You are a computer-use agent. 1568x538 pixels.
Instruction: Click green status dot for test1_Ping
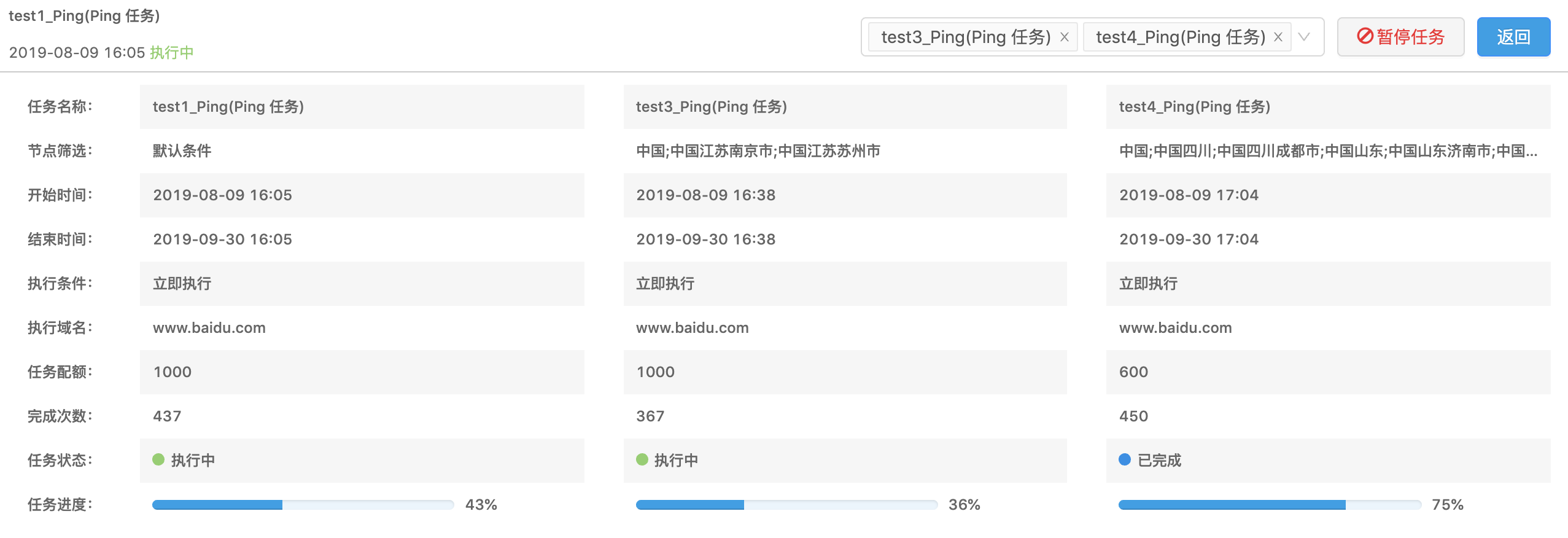pyautogui.click(x=158, y=459)
